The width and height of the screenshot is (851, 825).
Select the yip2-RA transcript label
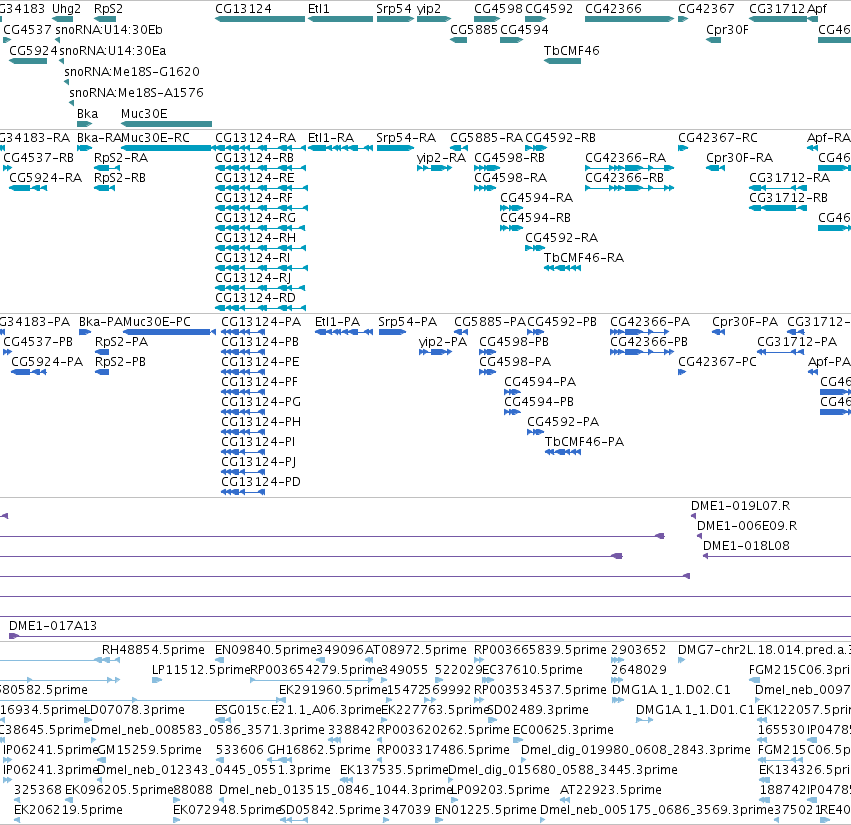[x=441, y=158]
